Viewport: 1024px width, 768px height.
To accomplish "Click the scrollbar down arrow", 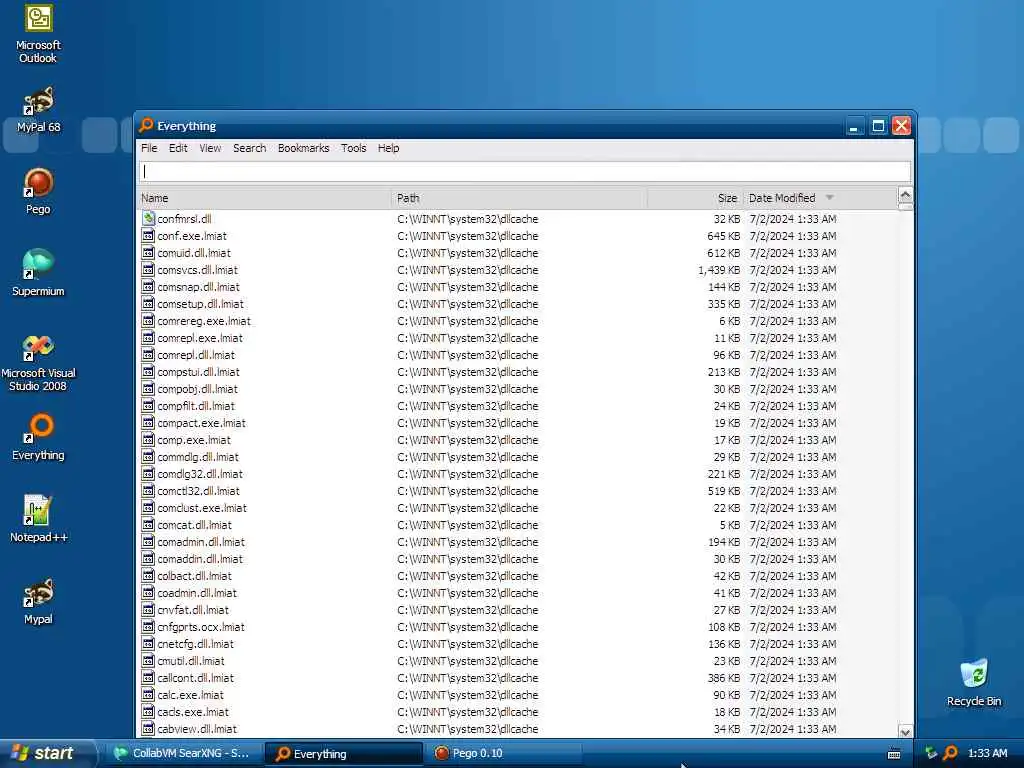I will [x=905, y=731].
